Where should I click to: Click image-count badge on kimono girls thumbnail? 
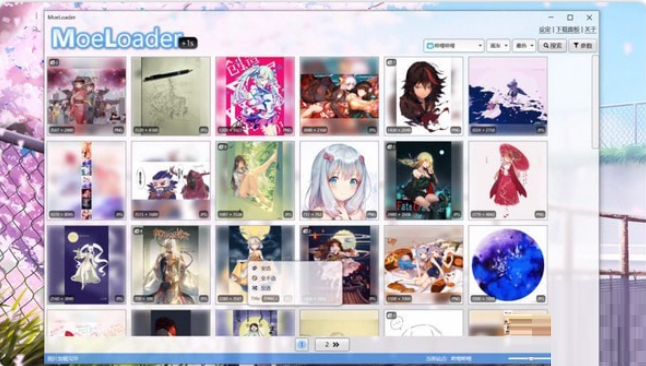point(54,63)
